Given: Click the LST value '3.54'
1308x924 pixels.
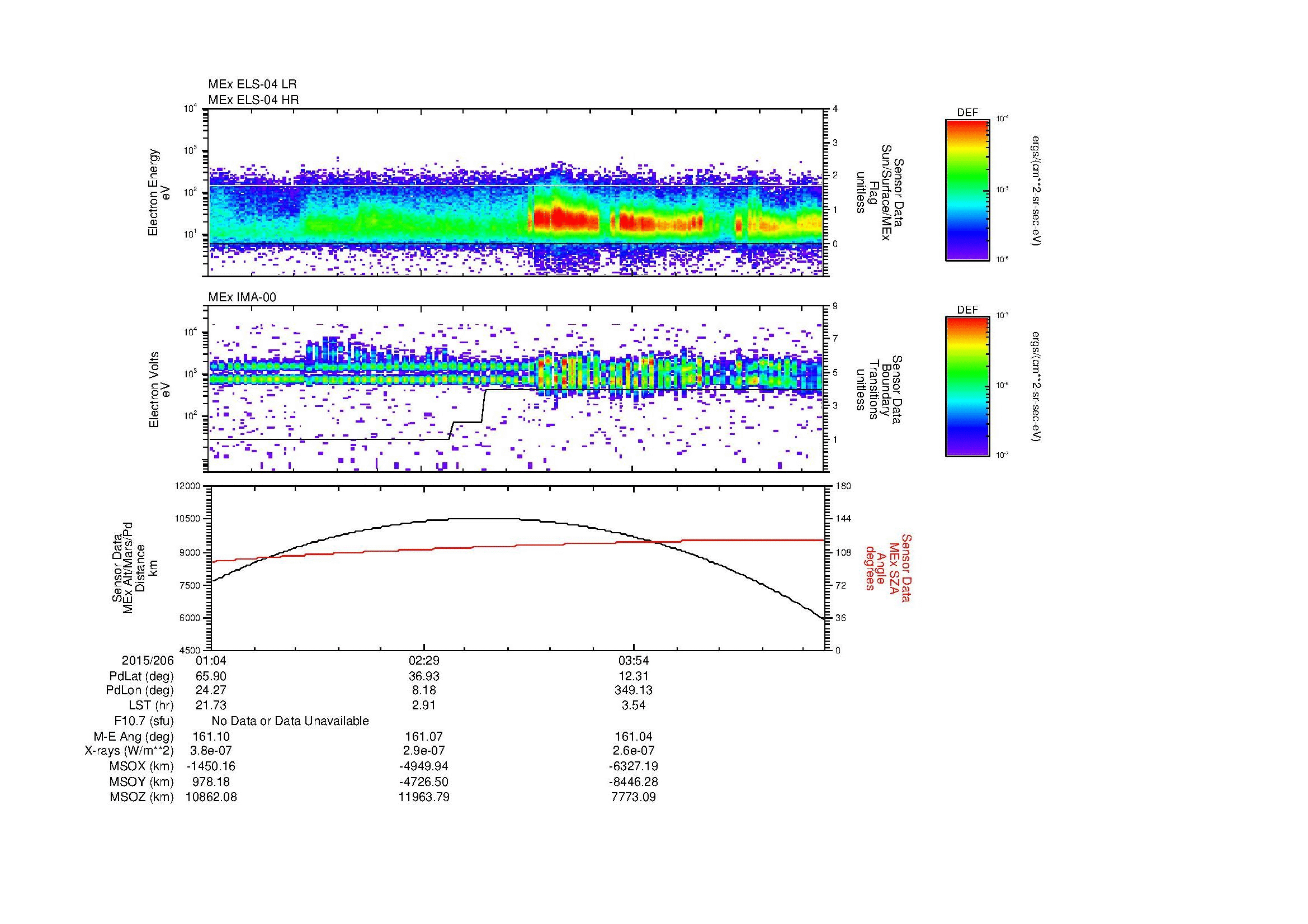Looking at the screenshot, I should click(634, 706).
